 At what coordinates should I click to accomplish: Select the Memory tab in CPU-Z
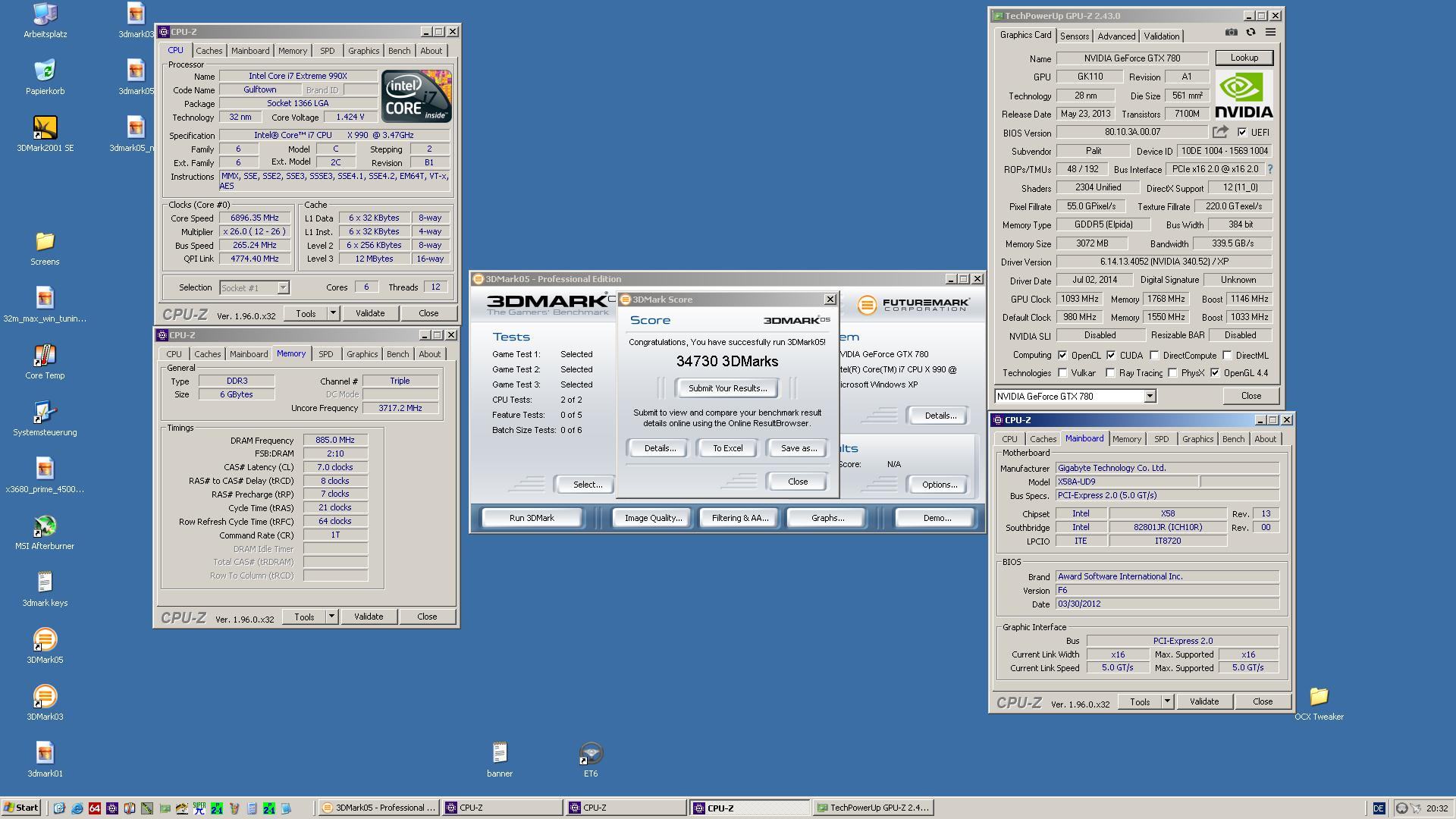coord(291,353)
